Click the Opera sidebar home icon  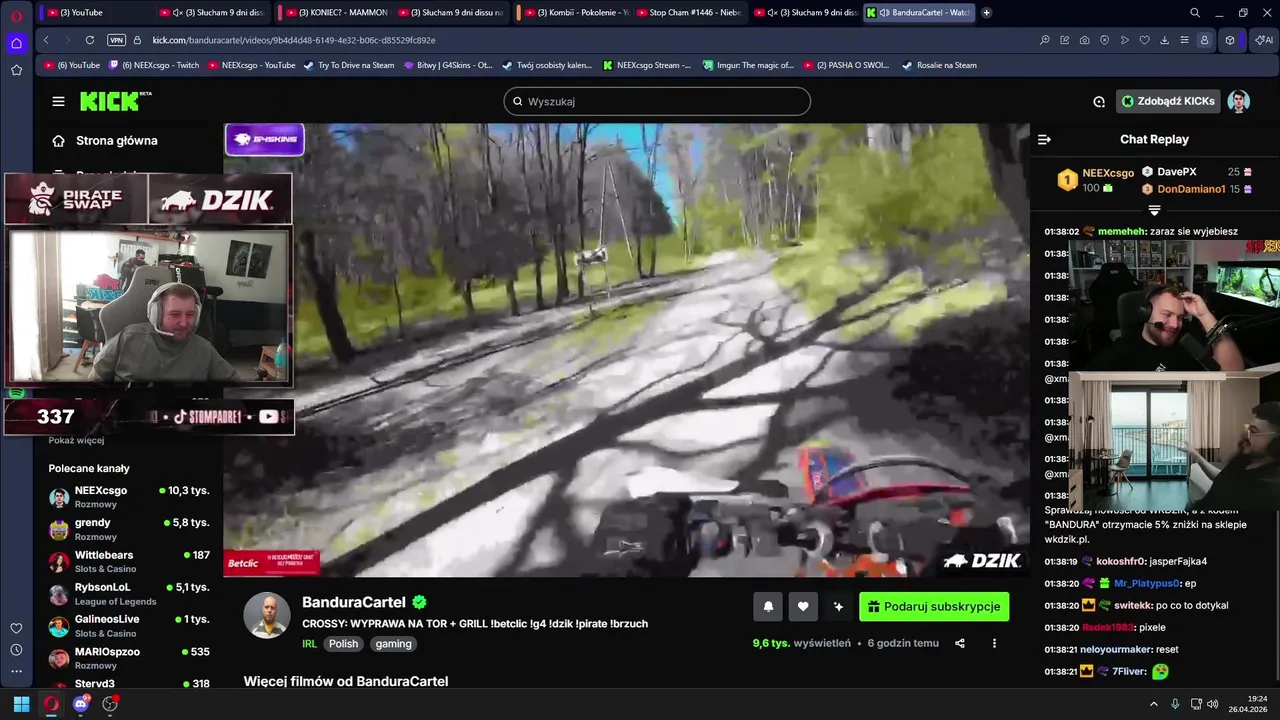click(16, 43)
